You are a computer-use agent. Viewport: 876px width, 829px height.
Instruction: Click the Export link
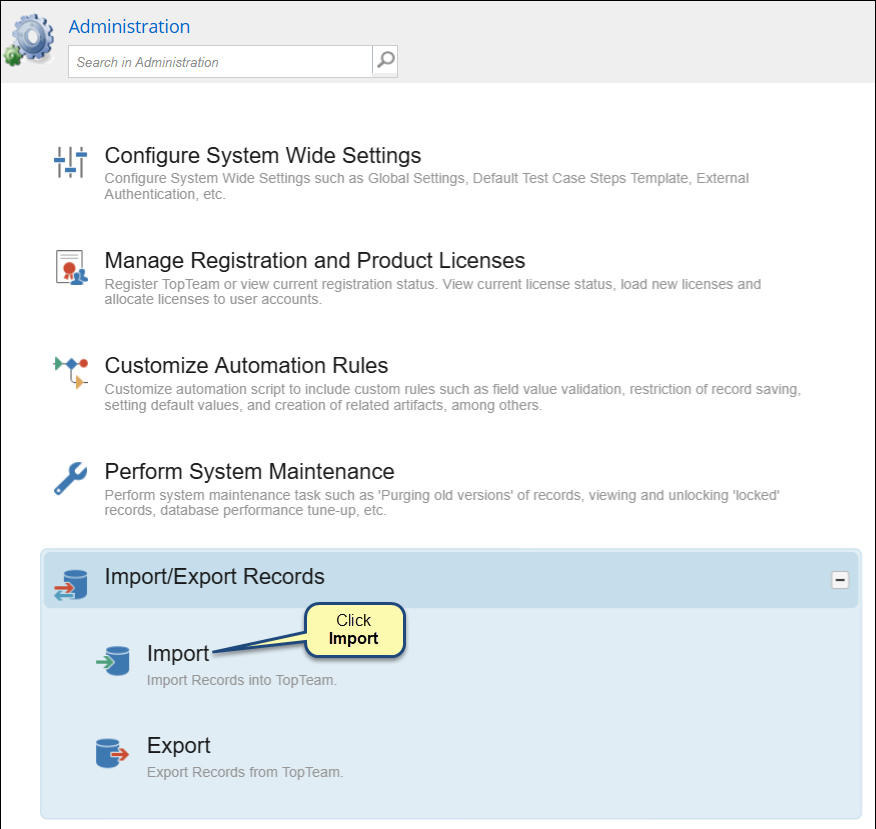179,745
